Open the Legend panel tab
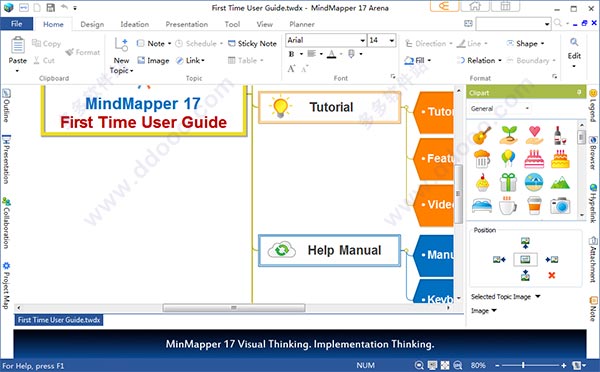This screenshot has width=600, height=372. 593,105
